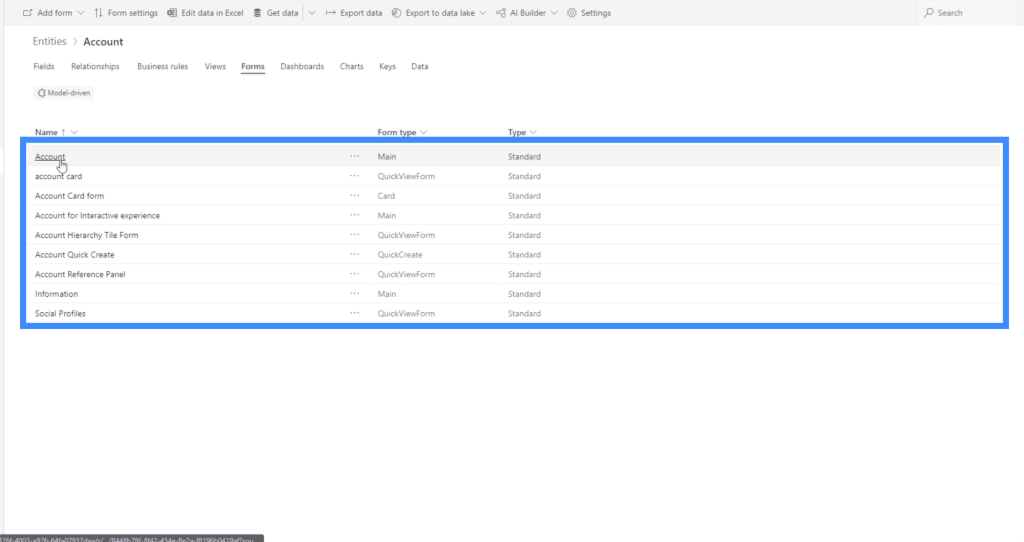Go to Entities breadcrumb link

coord(50,41)
